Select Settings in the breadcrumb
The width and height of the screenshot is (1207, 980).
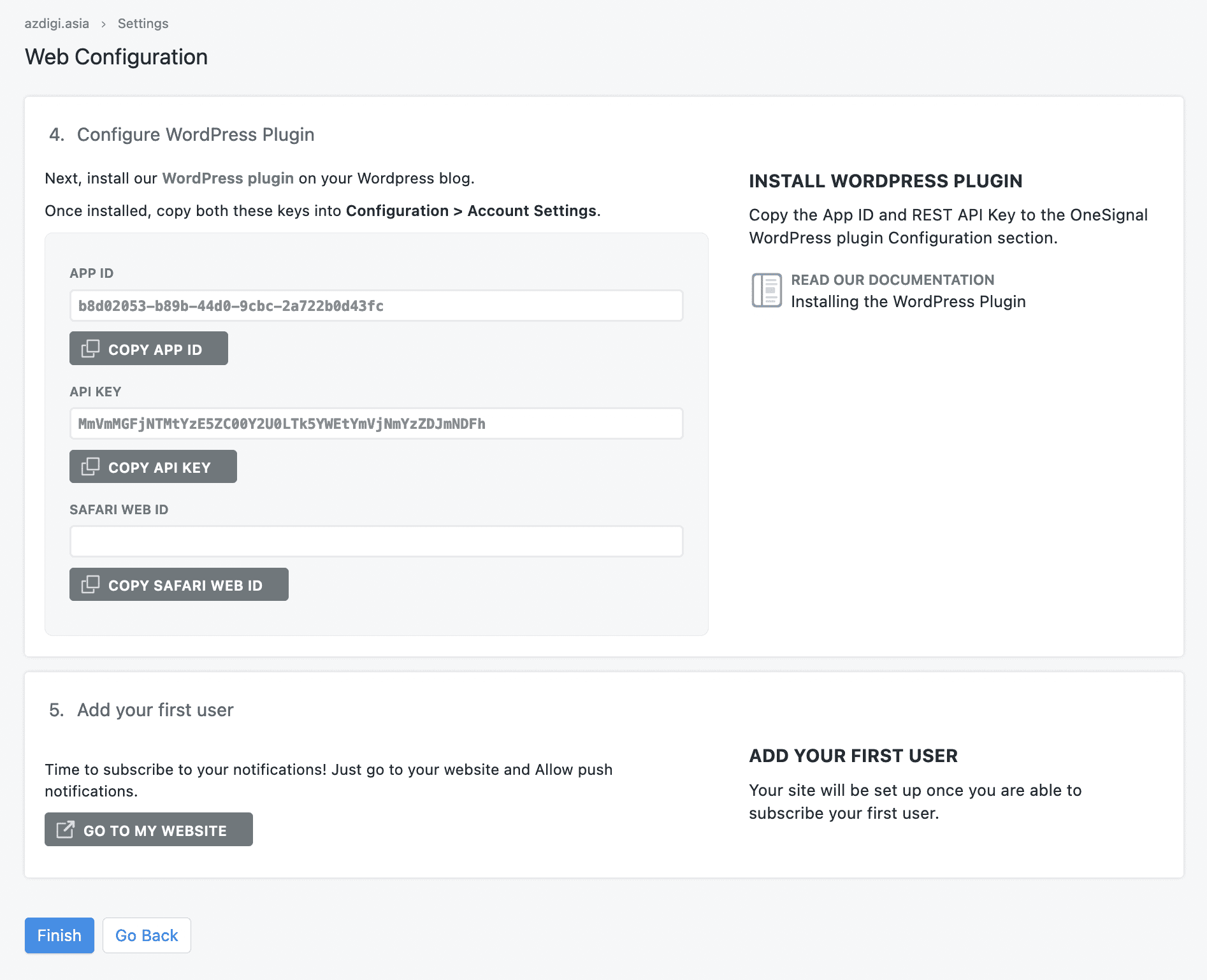(143, 24)
